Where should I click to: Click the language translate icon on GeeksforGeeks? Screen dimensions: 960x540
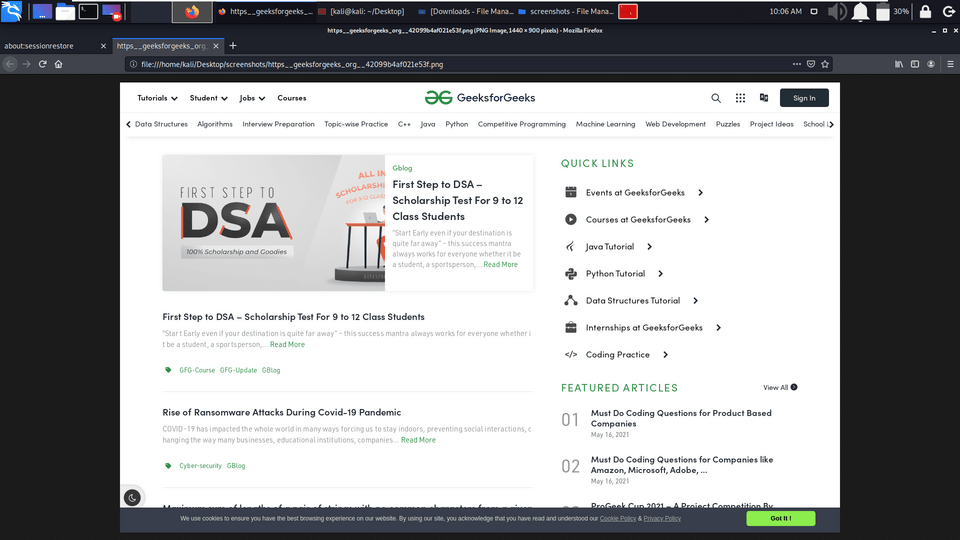(x=764, y=97)
